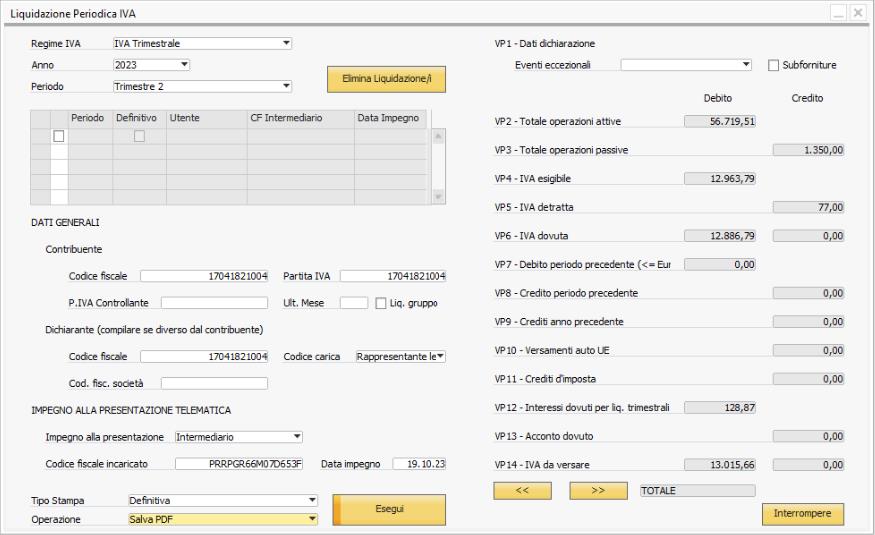Click the dichiarante Codice fiscale field
The image size is (875, 535).
[x=204, y=356]
